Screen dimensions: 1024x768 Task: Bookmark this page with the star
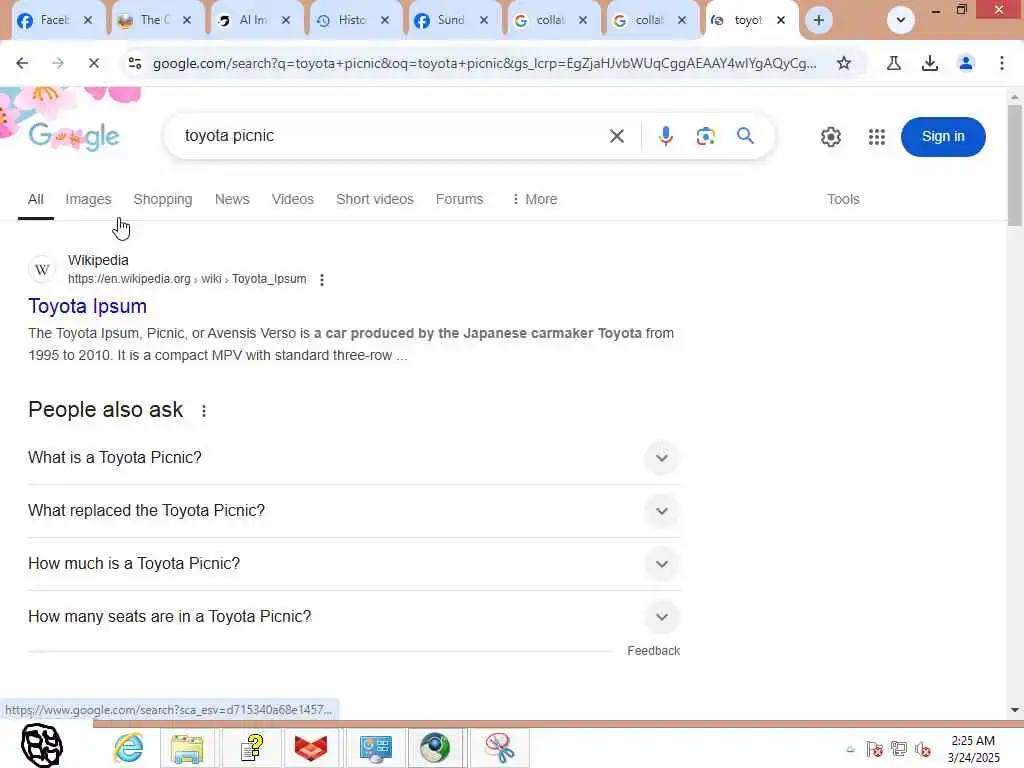pyautogui.click(x=844, y=63)
